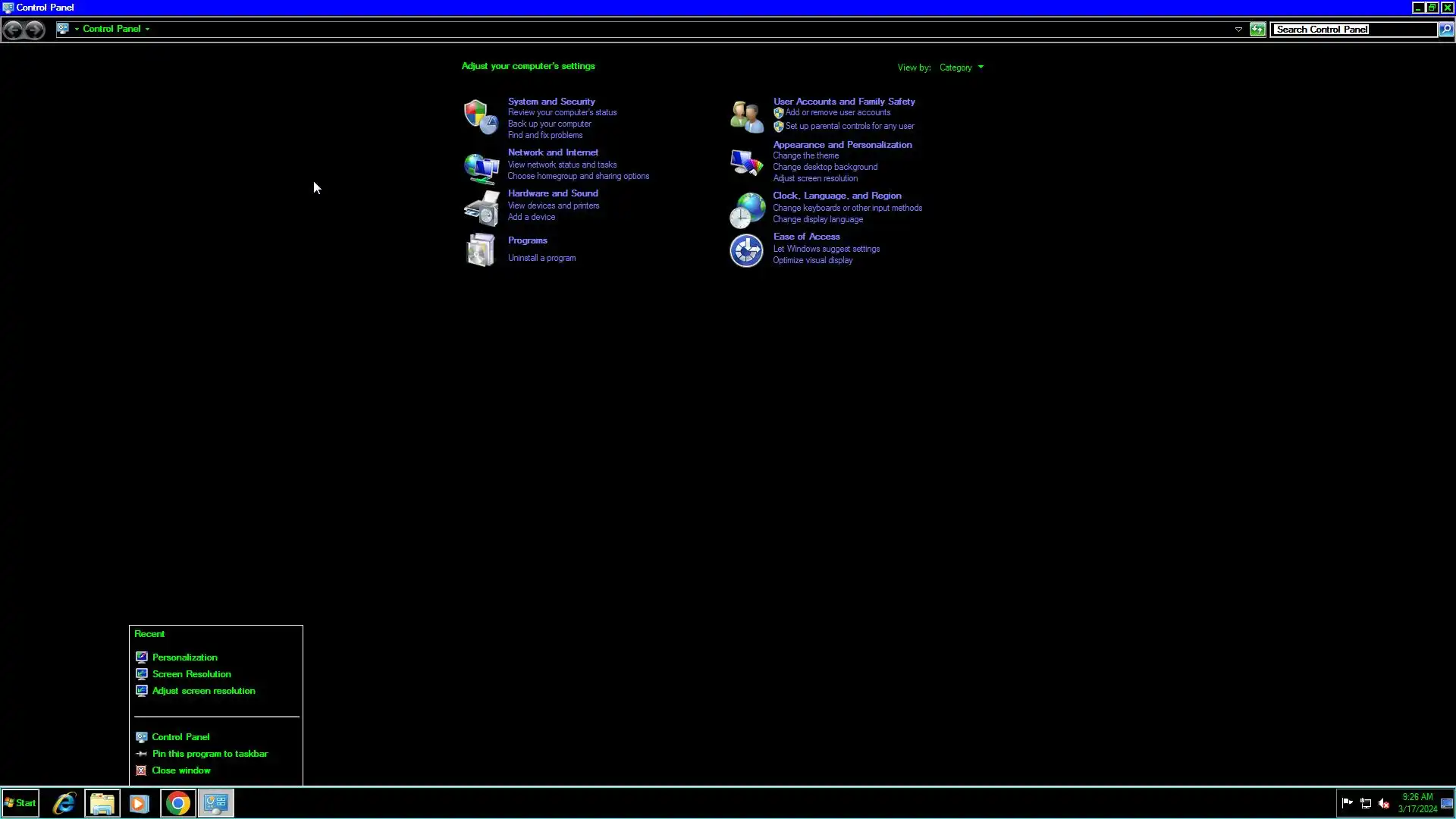Click the Programs category icon
The height and width of the screenshot is (819, 1456).
(481, 250)
